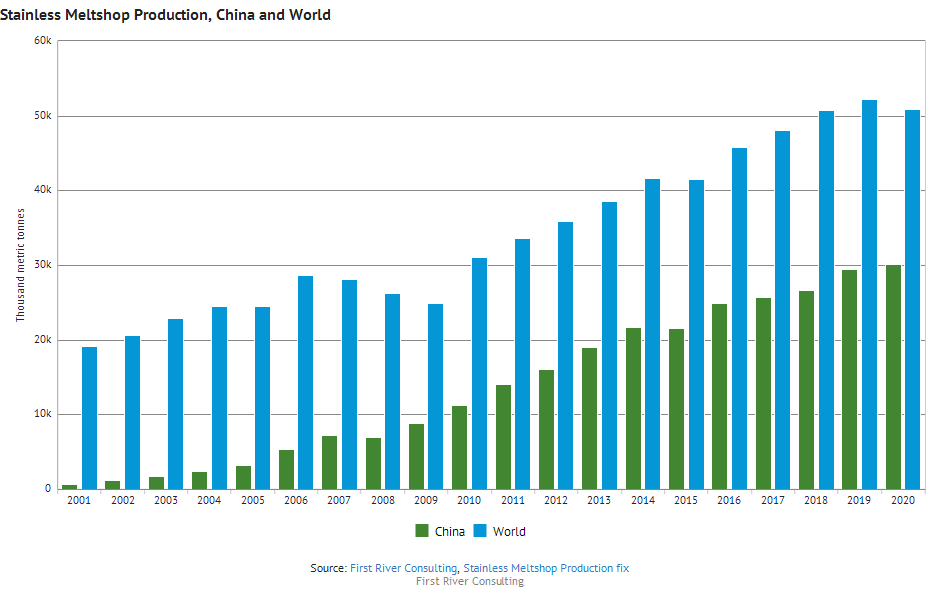Click the 2018 x-axis label
The image size is (940, 600).
tap(819, 499)
